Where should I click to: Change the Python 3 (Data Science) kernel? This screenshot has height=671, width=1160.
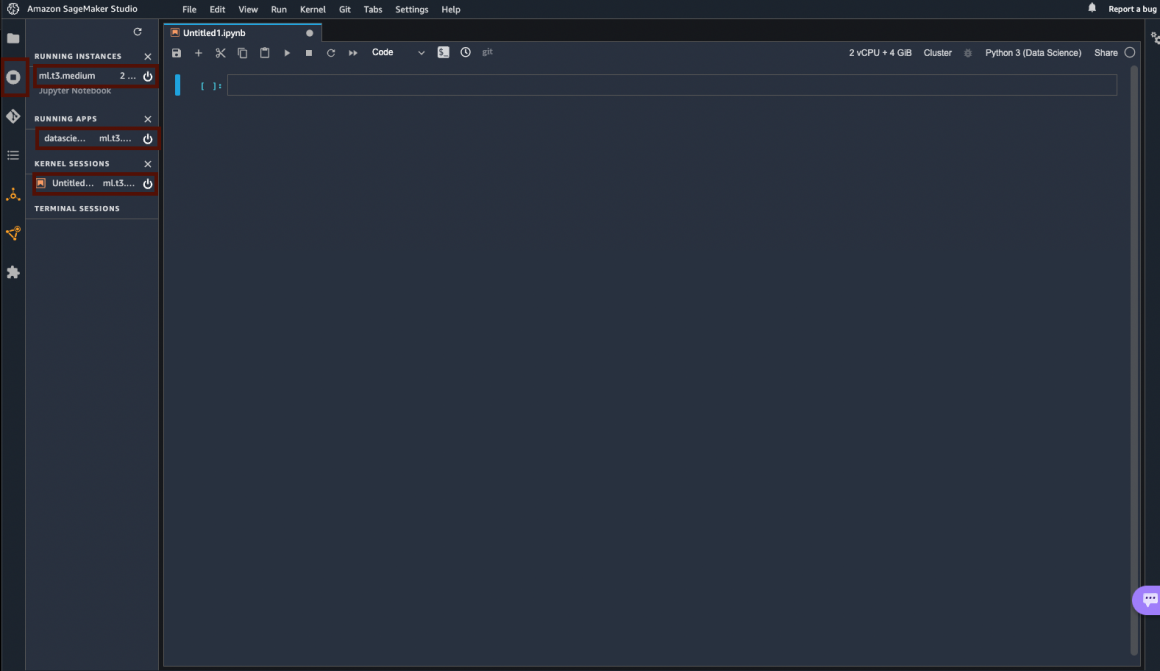point(1032,53)
